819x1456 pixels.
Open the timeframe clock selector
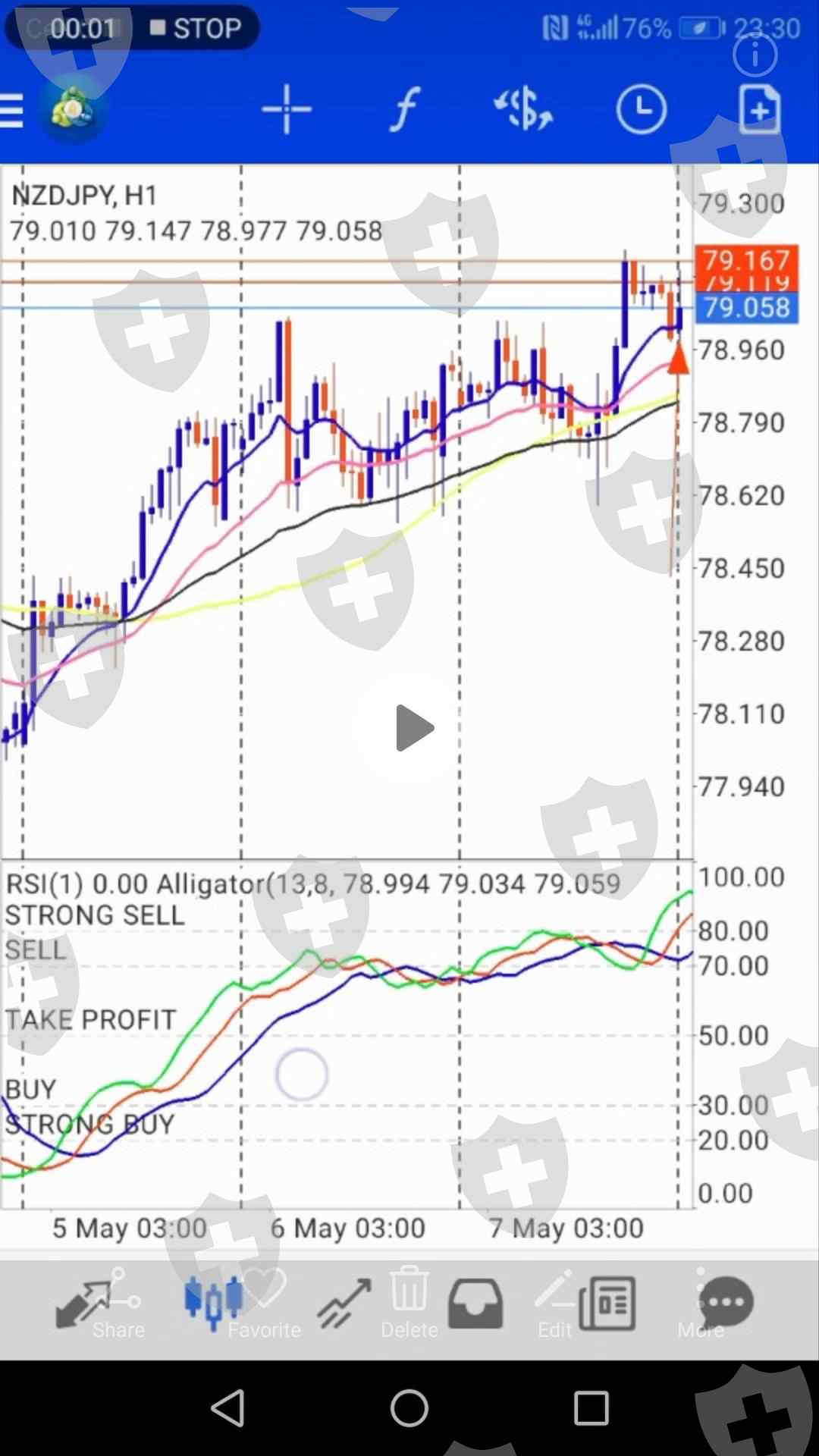click(642, 110)
